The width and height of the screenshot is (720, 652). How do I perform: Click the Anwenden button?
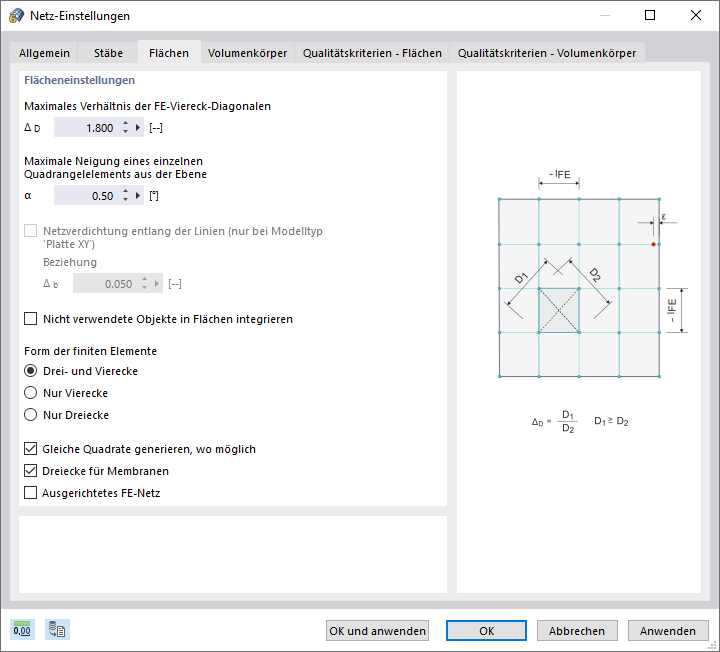668,631
